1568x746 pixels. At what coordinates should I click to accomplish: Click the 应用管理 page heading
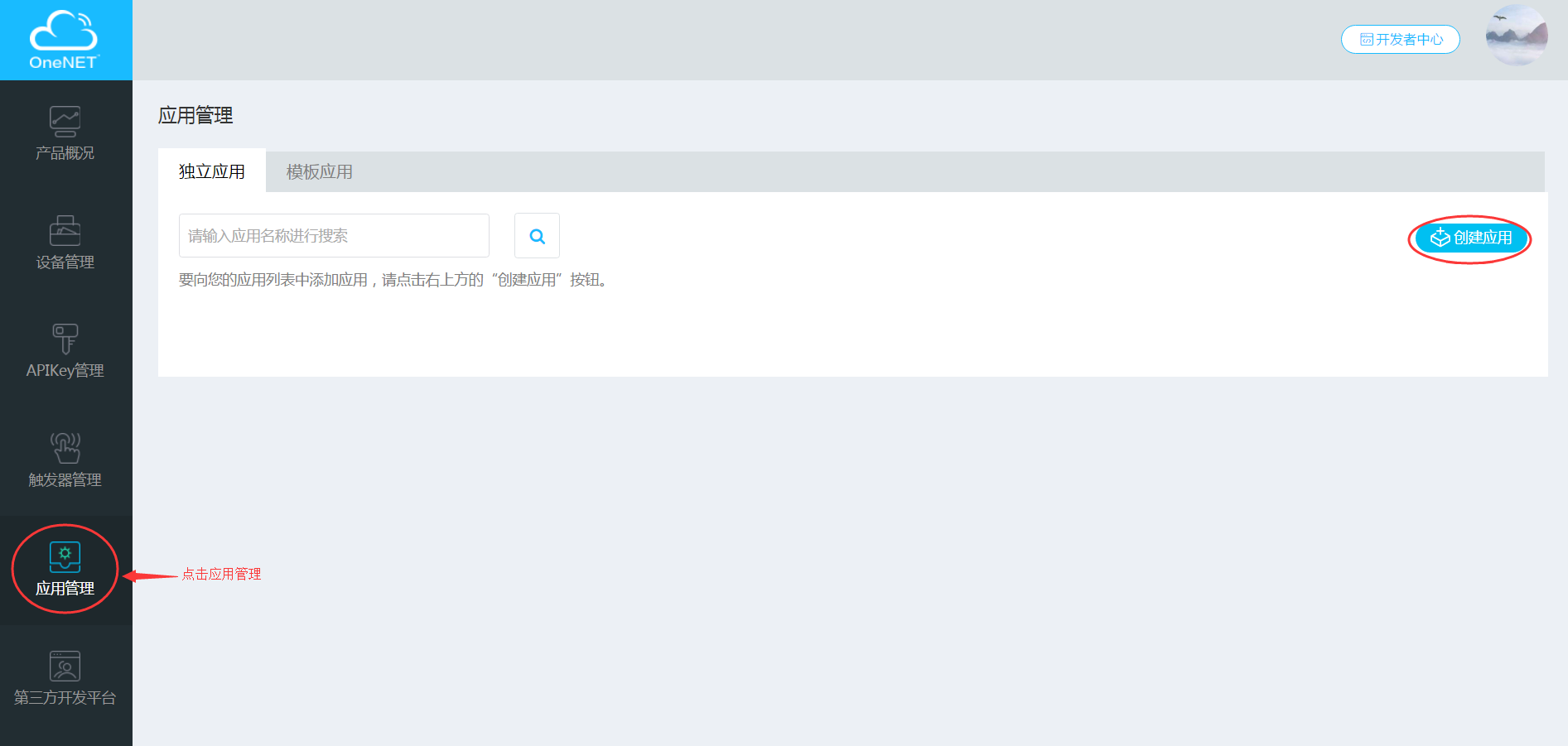click(x=195, y=115)
